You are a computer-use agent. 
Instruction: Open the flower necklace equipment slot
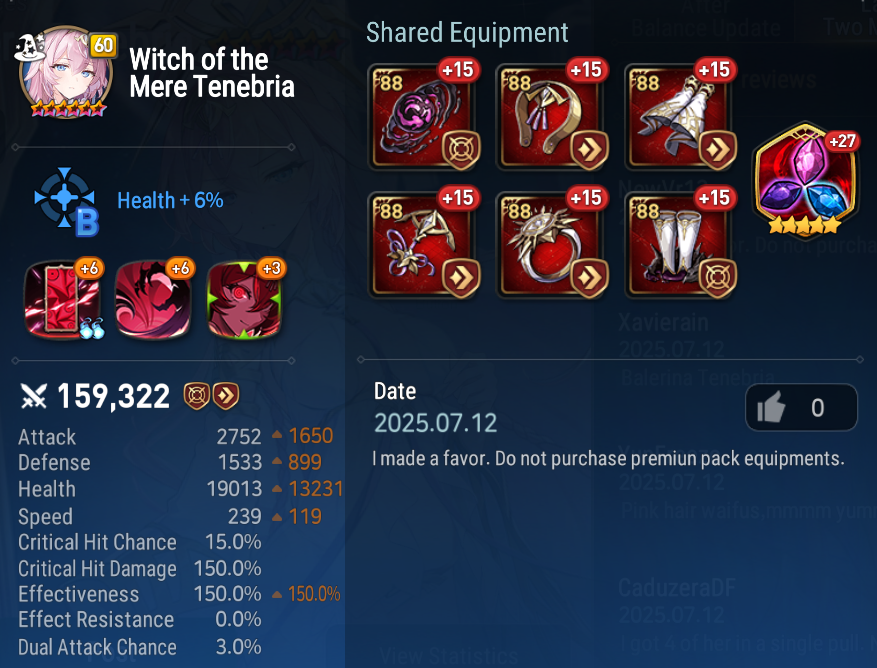coord(423,244)
